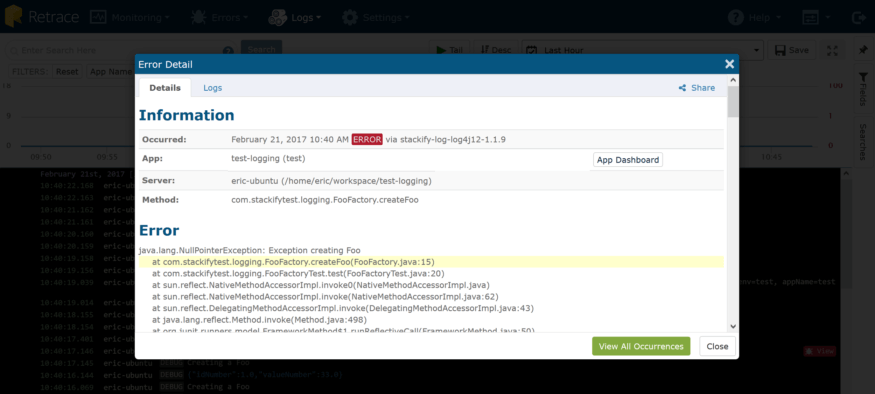
Task: Open the Logs dropdown menu
Action: (295, 17)
